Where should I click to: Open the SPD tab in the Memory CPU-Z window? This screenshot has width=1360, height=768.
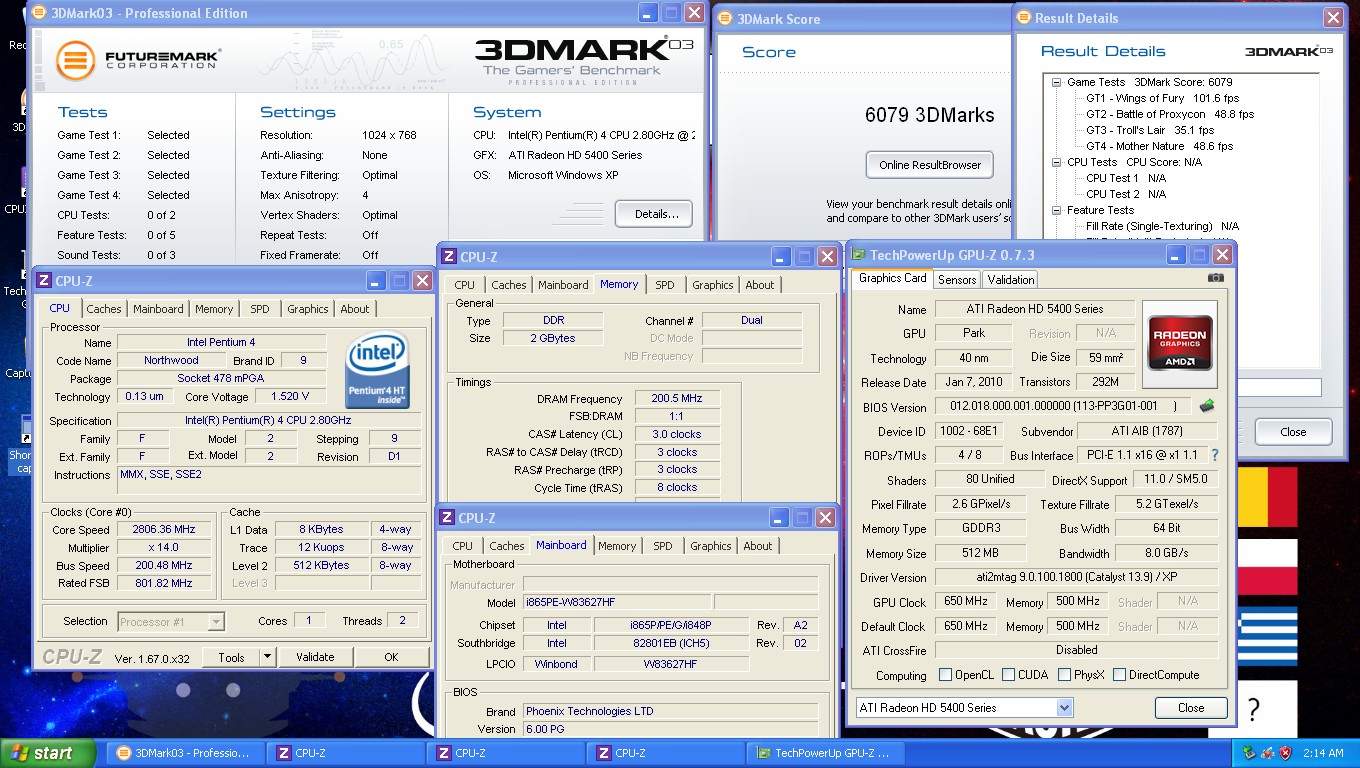click(664, 285)
